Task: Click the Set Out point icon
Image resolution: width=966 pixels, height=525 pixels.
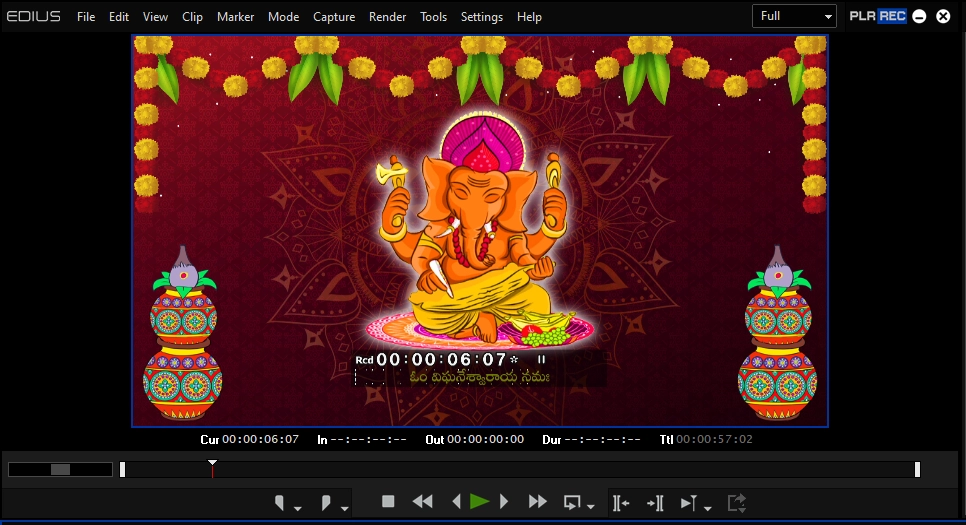Action: (326, 503)
